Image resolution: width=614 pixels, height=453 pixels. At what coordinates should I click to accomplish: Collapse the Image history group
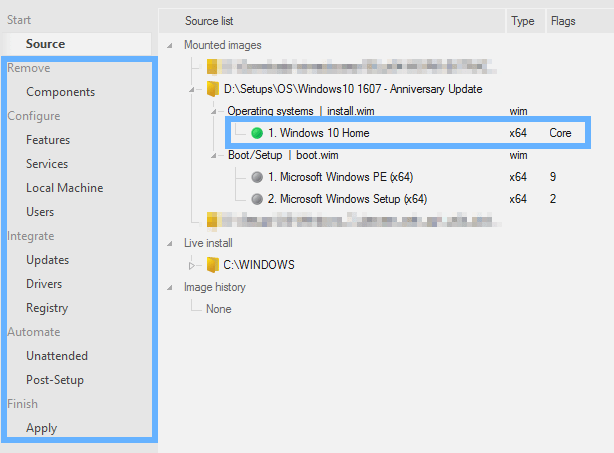pyautogui.click(x=170, y=288)
